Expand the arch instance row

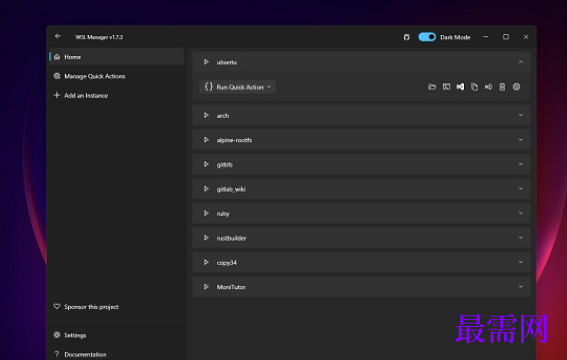tap(521, 115)
